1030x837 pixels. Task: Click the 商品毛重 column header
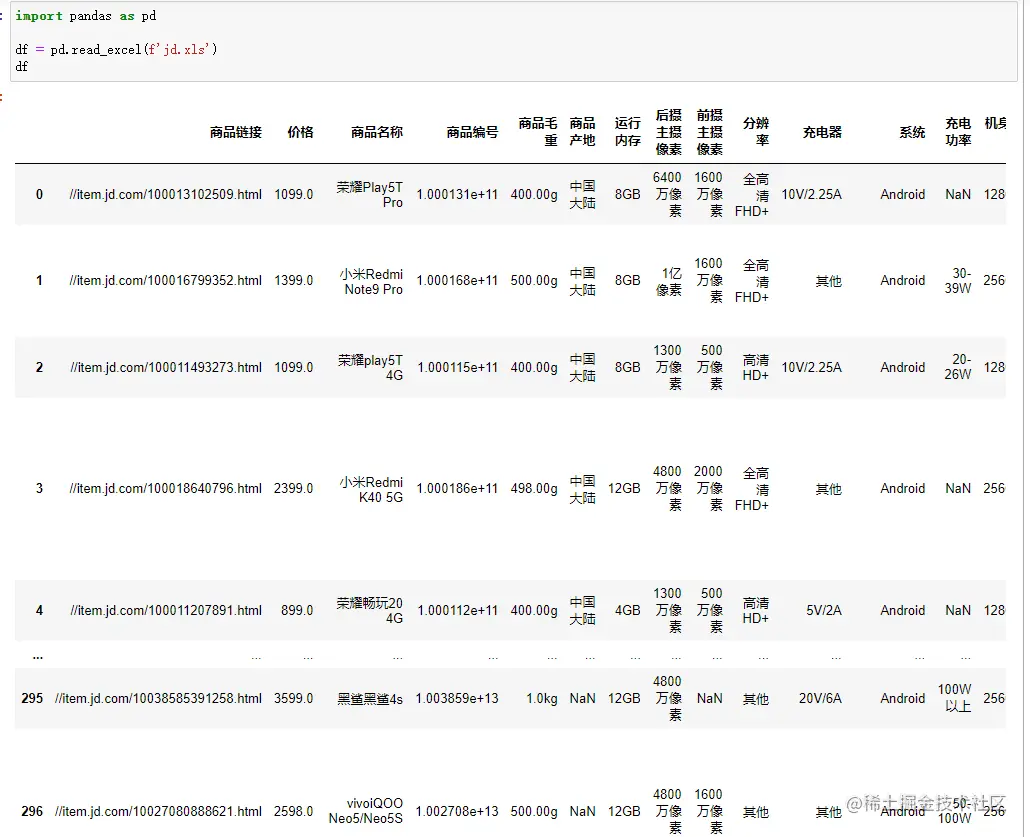[x=537, y=132]
